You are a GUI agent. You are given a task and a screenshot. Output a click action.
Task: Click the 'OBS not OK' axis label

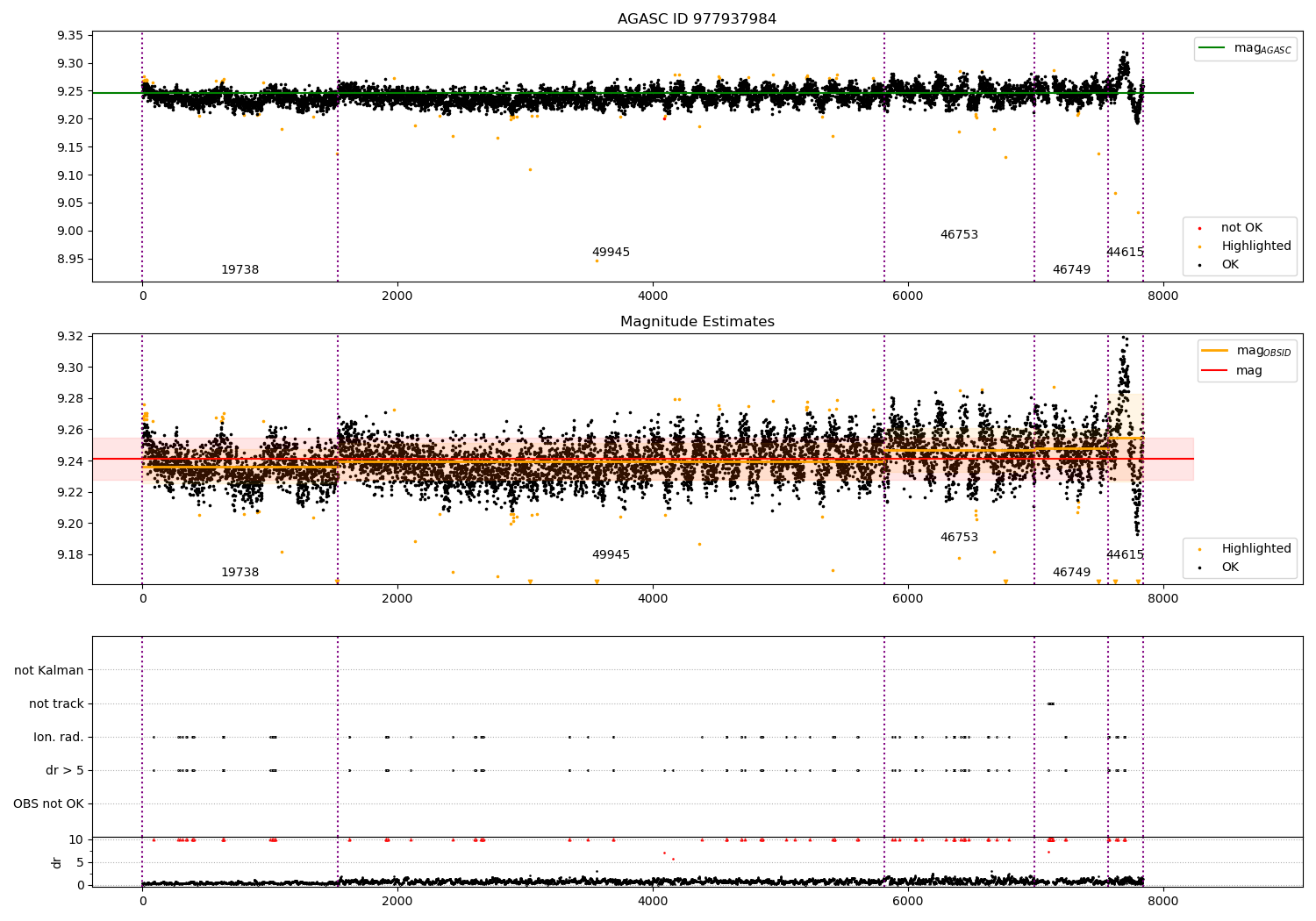point(48,803)
